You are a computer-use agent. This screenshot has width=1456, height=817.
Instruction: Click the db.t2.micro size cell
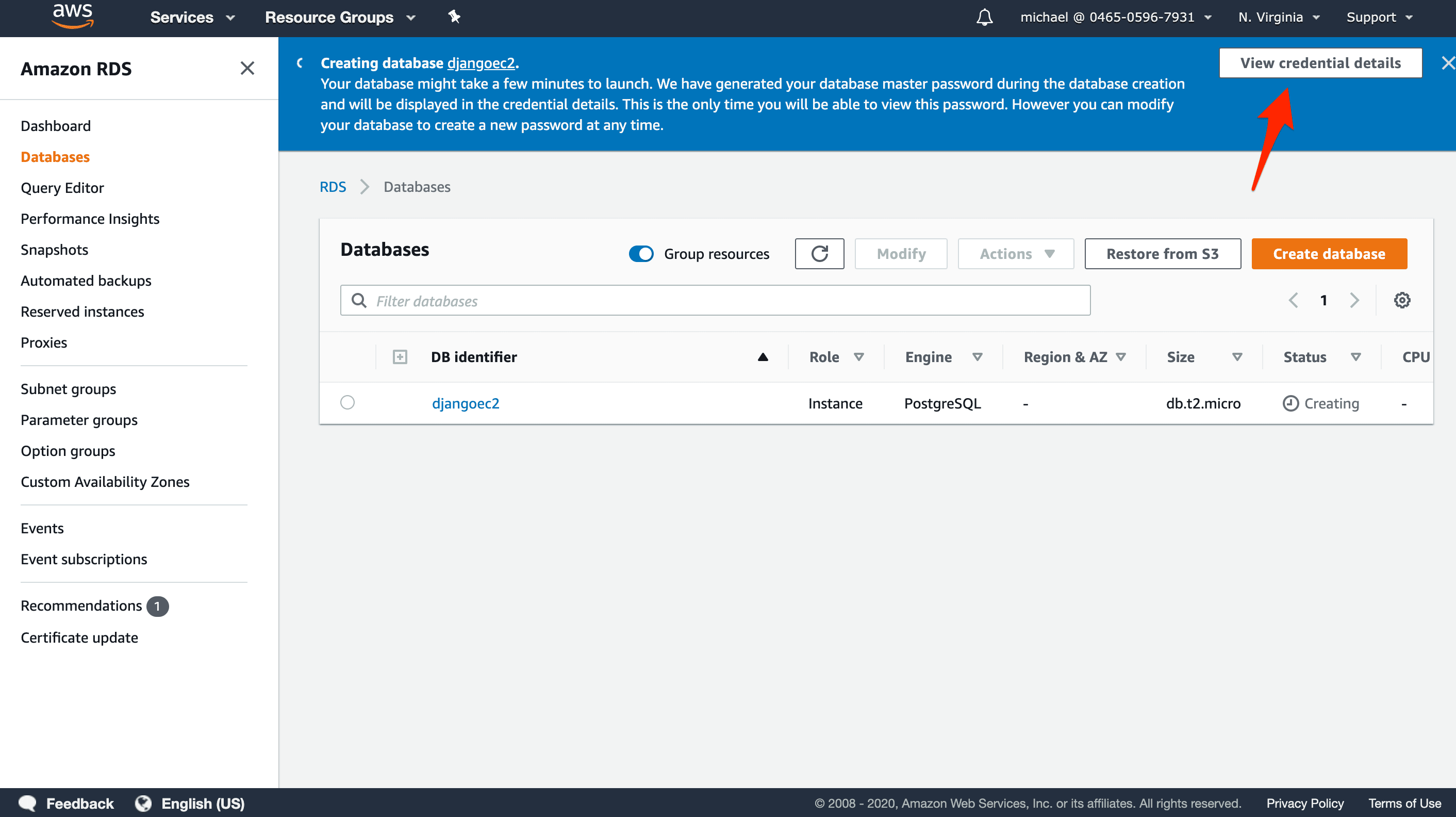point(1203,403)
